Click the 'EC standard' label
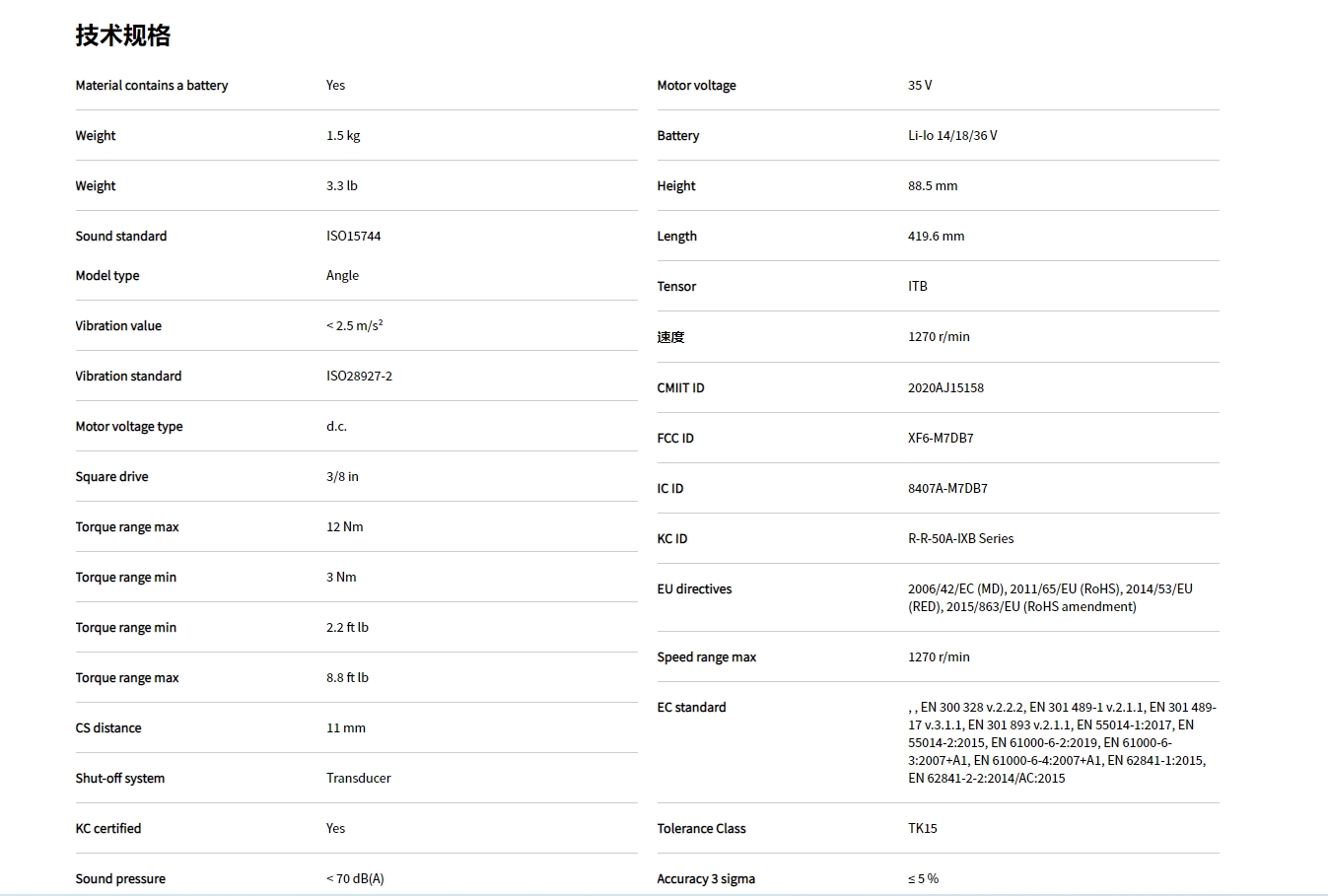Viewport: 1328px width, 896px height. point(691,708)
